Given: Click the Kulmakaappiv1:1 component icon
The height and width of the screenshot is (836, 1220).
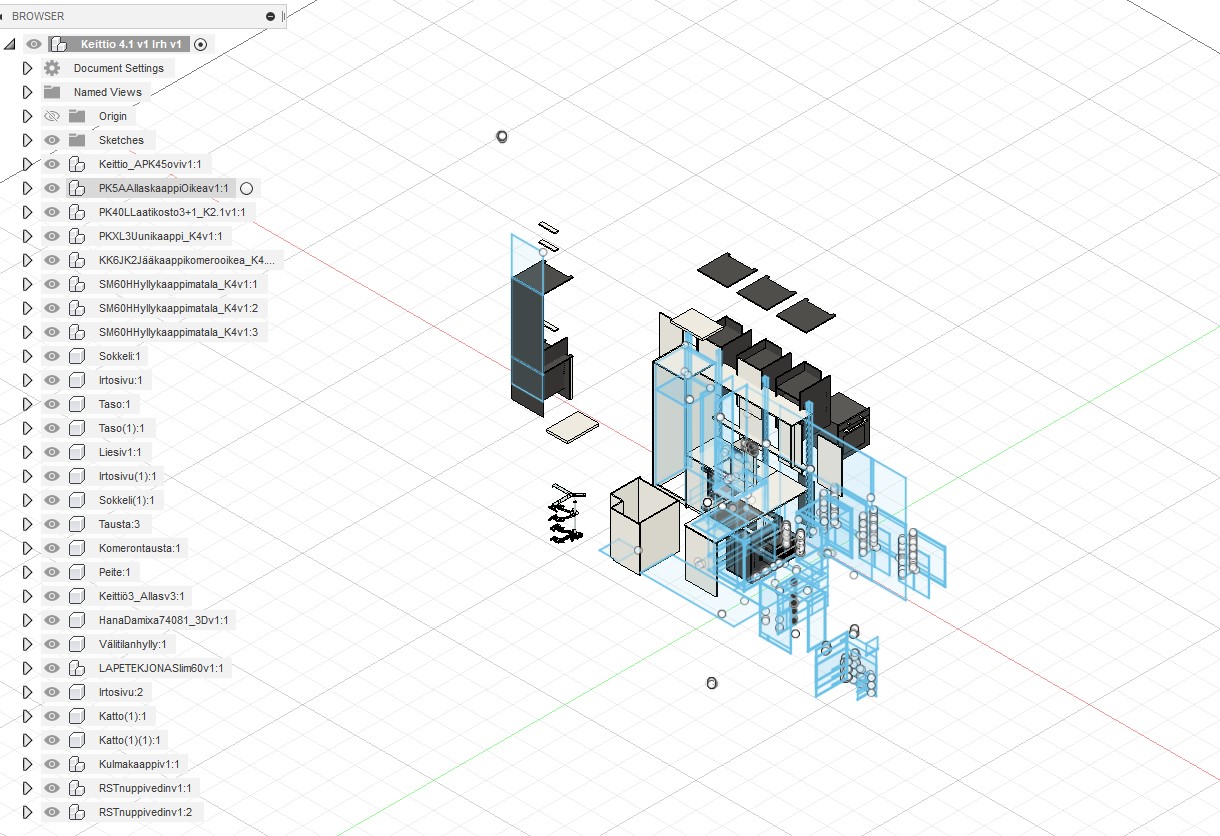Looking at the screenshot, I should tap(79, 764).
